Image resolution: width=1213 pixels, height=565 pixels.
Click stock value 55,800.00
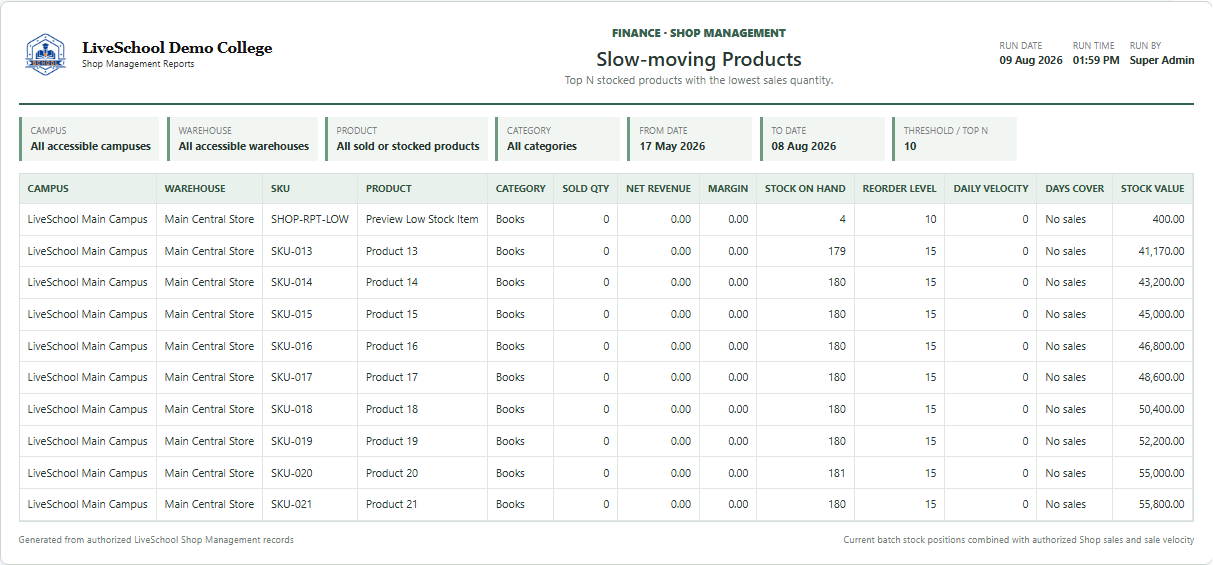click(1160, 504)
